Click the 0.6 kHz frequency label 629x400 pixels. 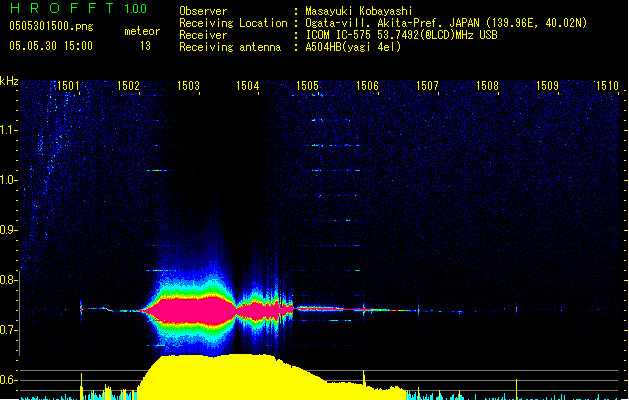pos(8,380)
